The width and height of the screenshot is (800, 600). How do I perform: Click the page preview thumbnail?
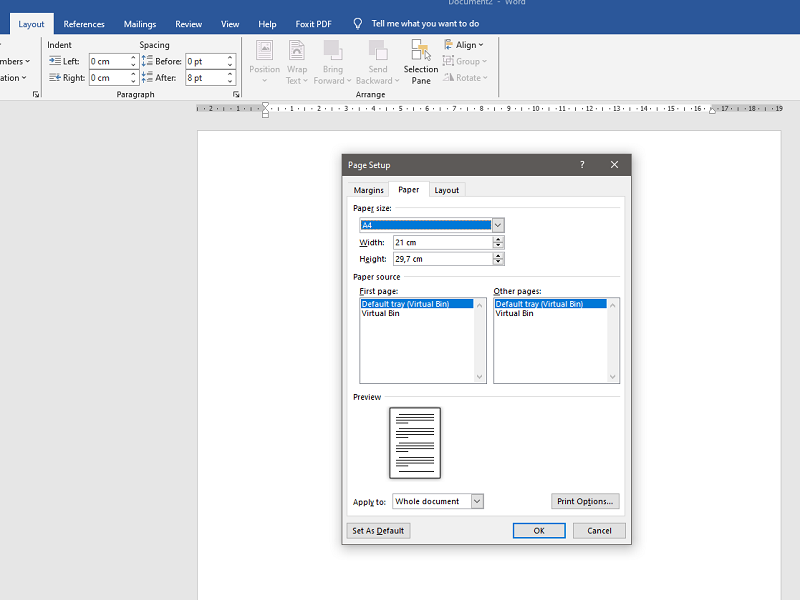(x=415, y=443)
